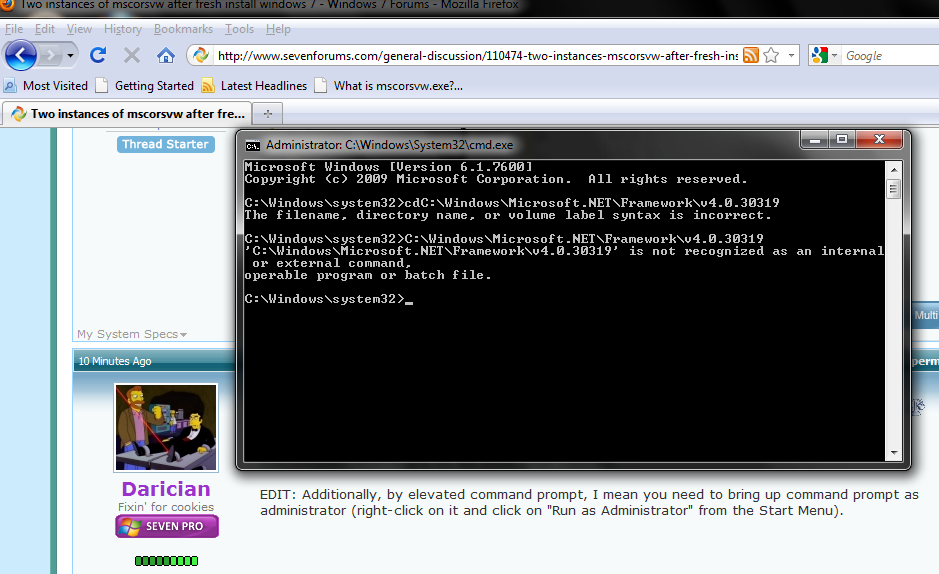Bookmark this page with the star icon
Viewport: 939px width, 574px height.
[x=771, y=56]
